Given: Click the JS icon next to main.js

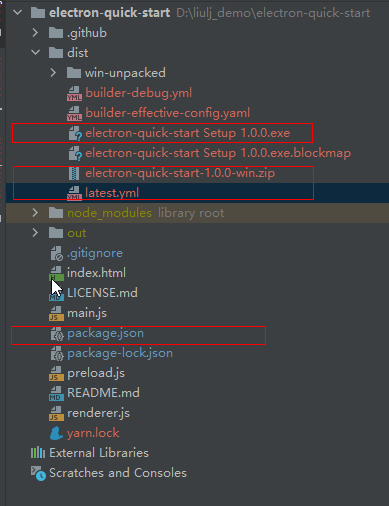Looking at the screenshot, I should click(56, 313).
